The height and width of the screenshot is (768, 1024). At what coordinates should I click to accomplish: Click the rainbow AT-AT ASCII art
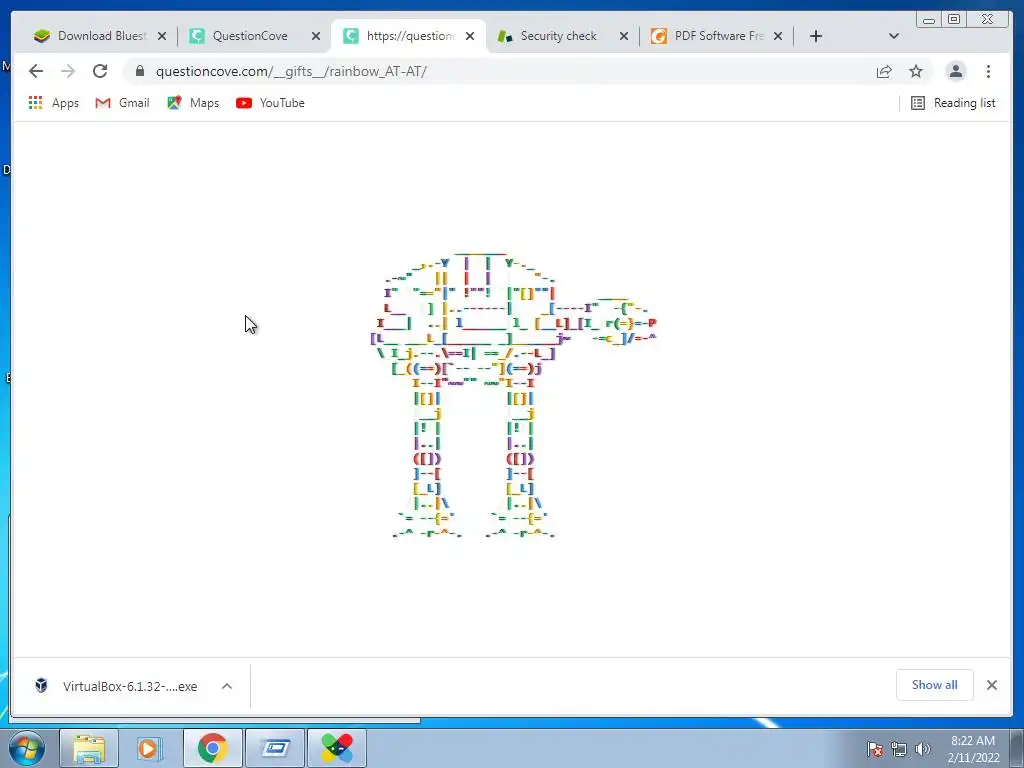pos(513,394)
